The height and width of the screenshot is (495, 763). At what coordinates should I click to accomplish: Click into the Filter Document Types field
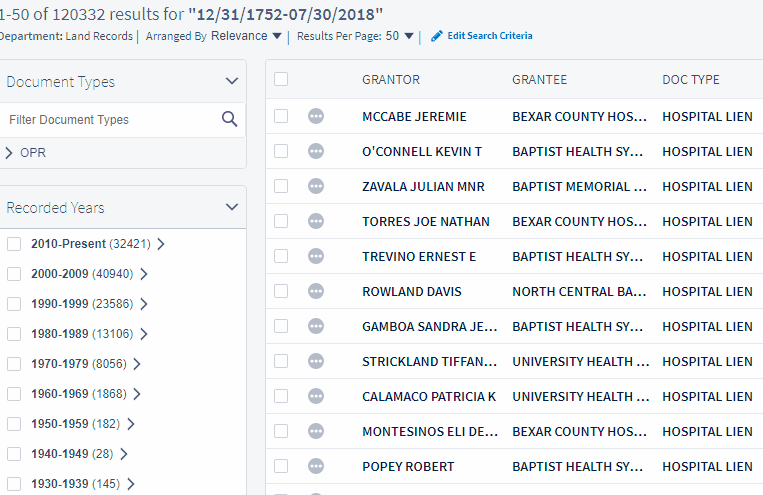(x=112, y=120)
